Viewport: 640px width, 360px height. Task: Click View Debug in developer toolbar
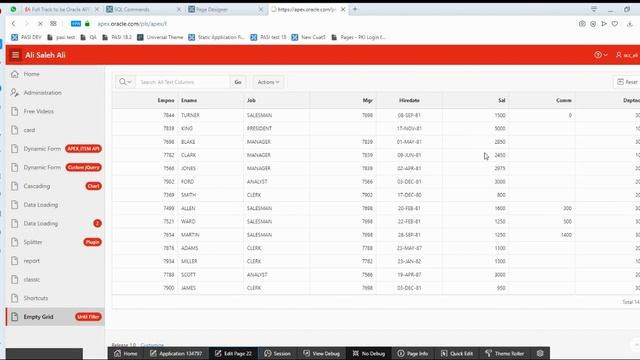coord(322,353)
